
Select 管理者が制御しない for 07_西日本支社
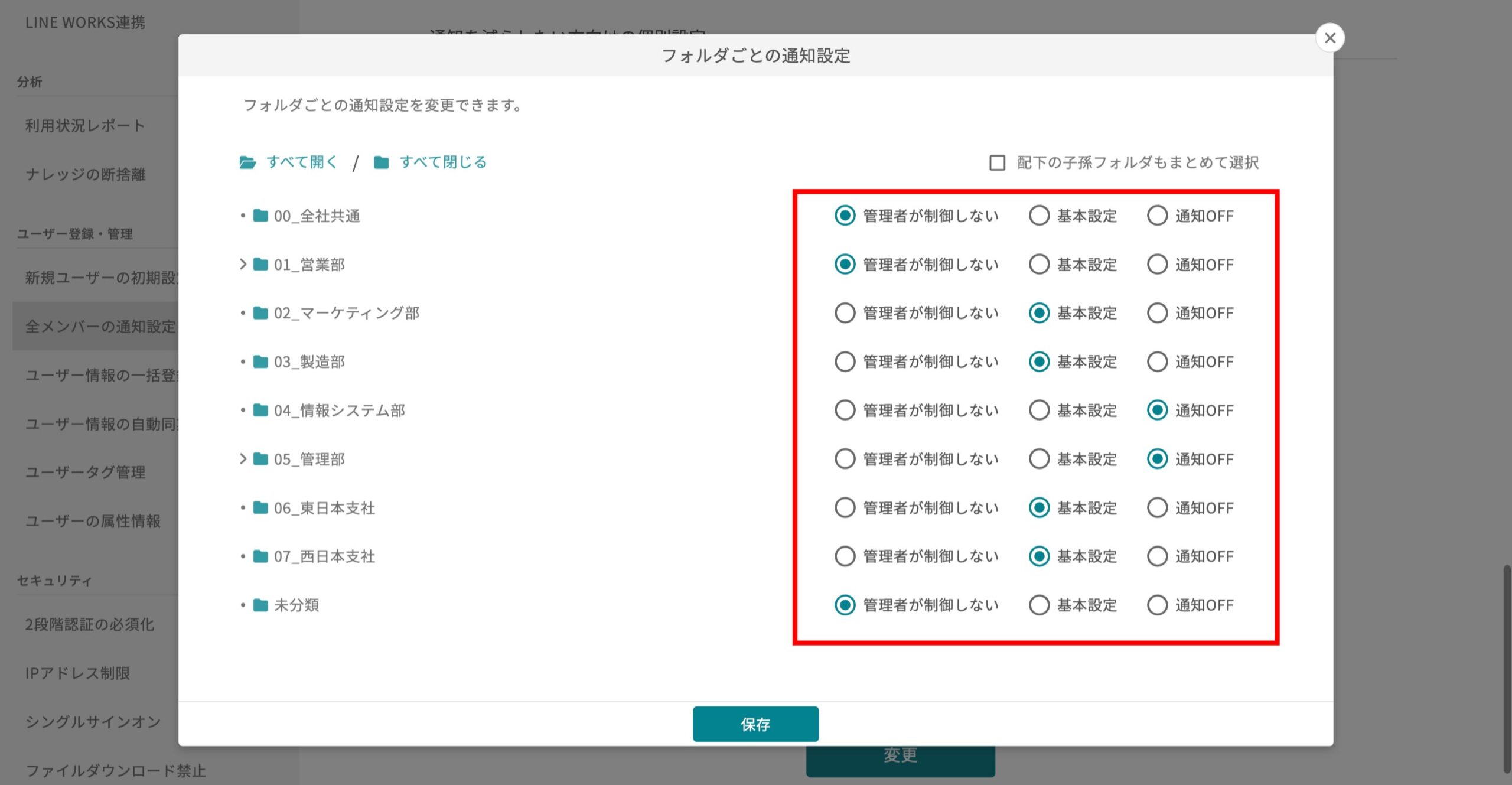tap(845, 556)
